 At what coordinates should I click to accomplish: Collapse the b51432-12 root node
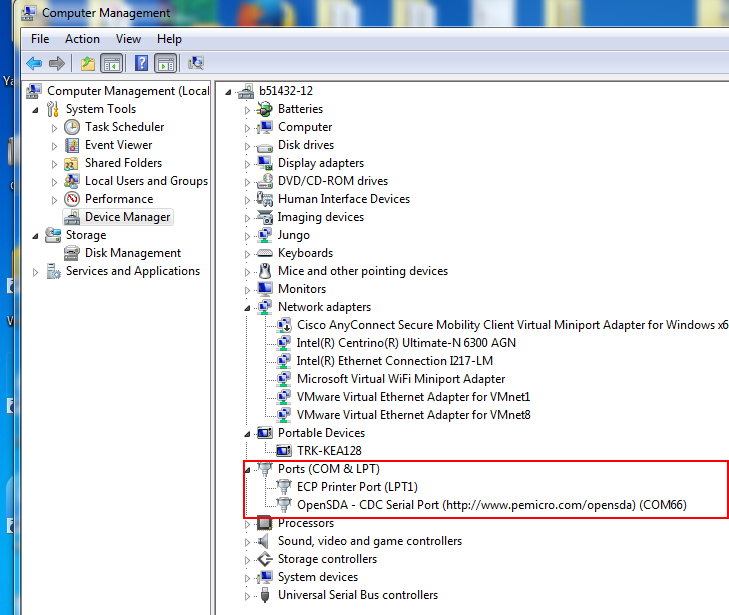pyautogui.click(x=228, y=93)
